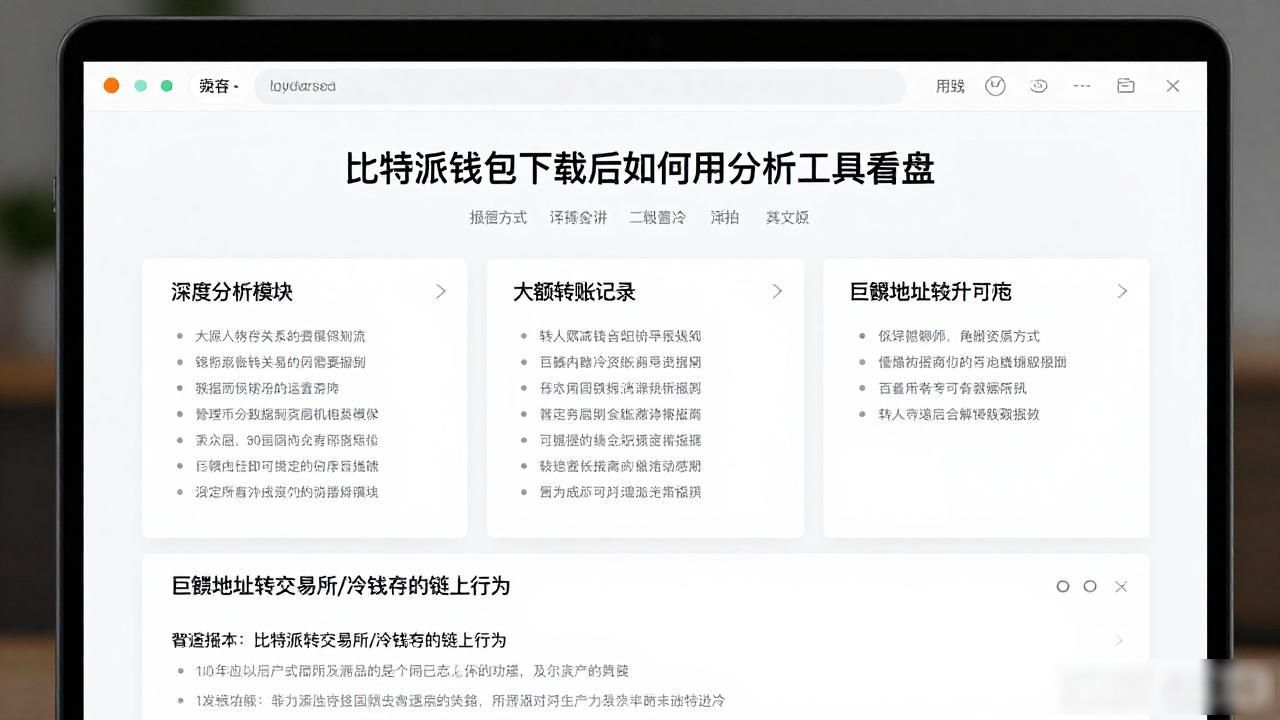Select the first tab ending in 方式

(498, 217)
